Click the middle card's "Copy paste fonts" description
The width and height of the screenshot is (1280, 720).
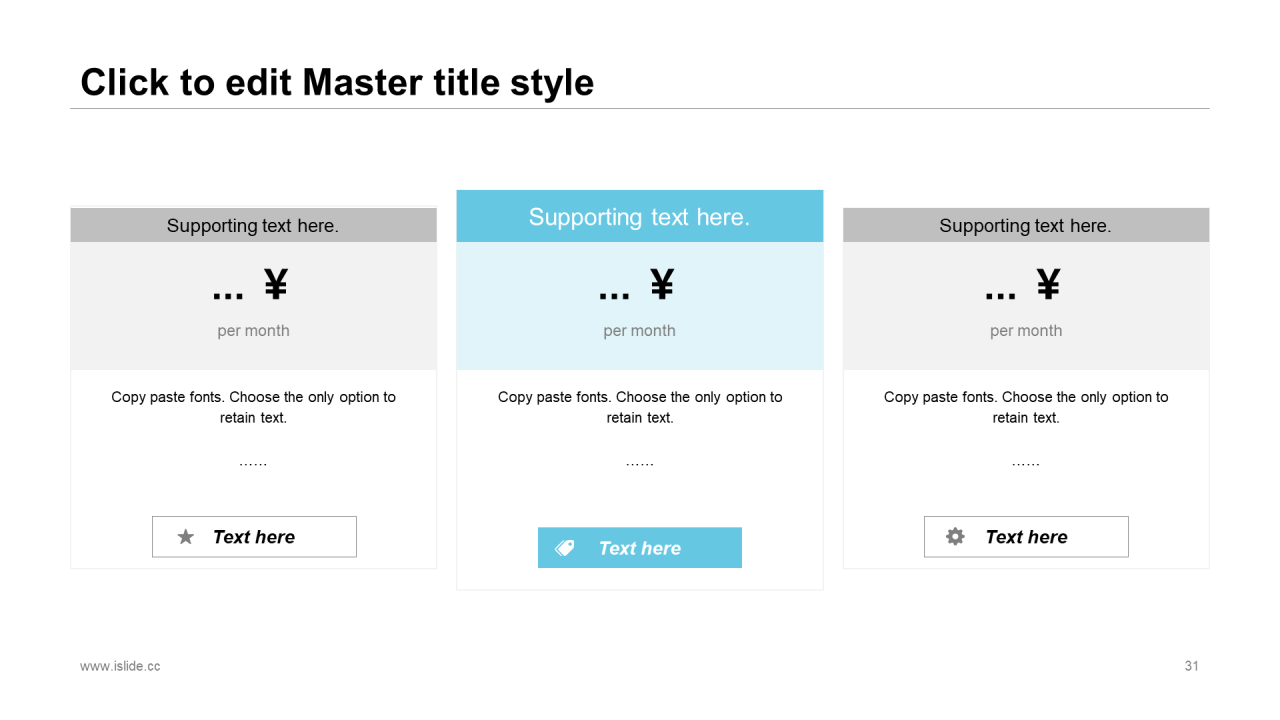pyautogui.click(x=640, y=407)
